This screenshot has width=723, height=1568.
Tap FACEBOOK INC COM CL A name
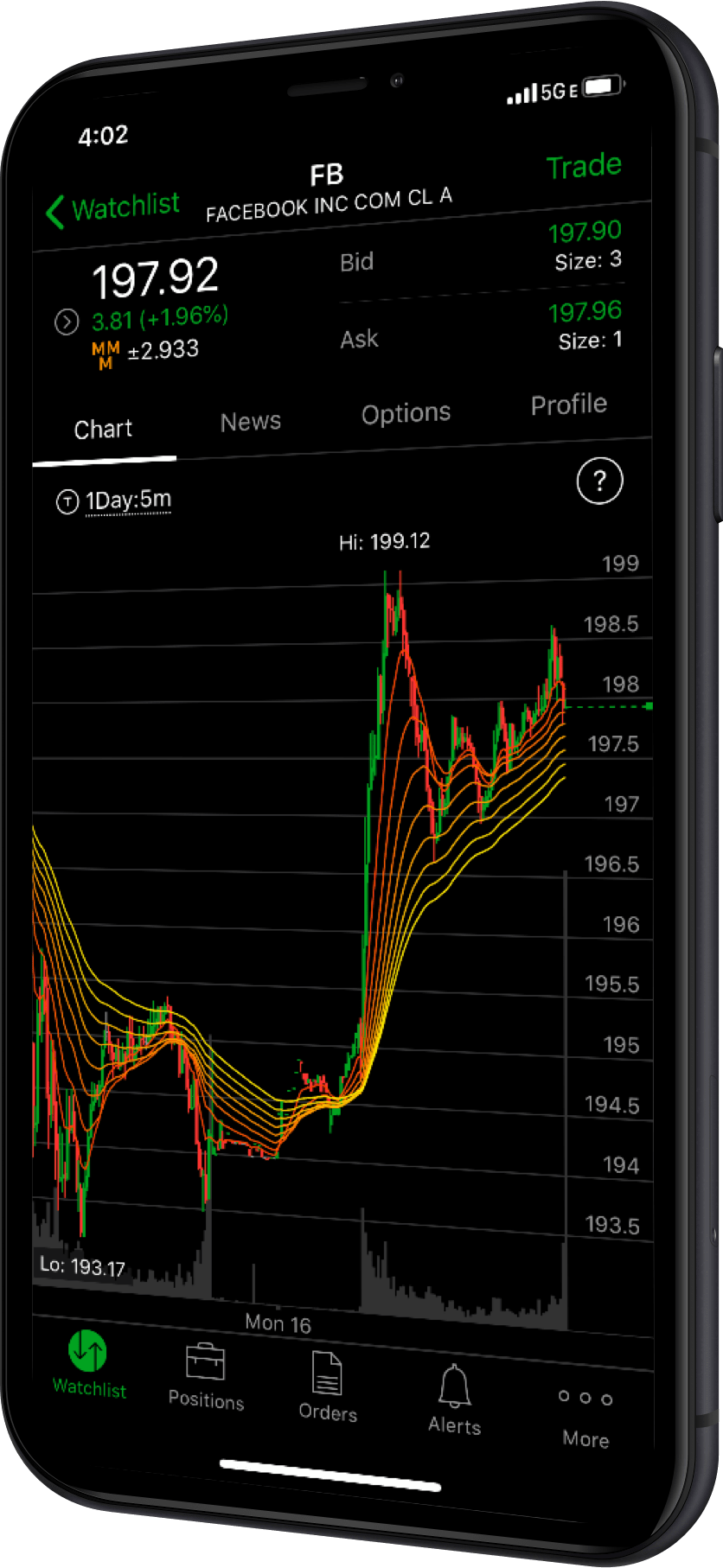coord(329,205)
